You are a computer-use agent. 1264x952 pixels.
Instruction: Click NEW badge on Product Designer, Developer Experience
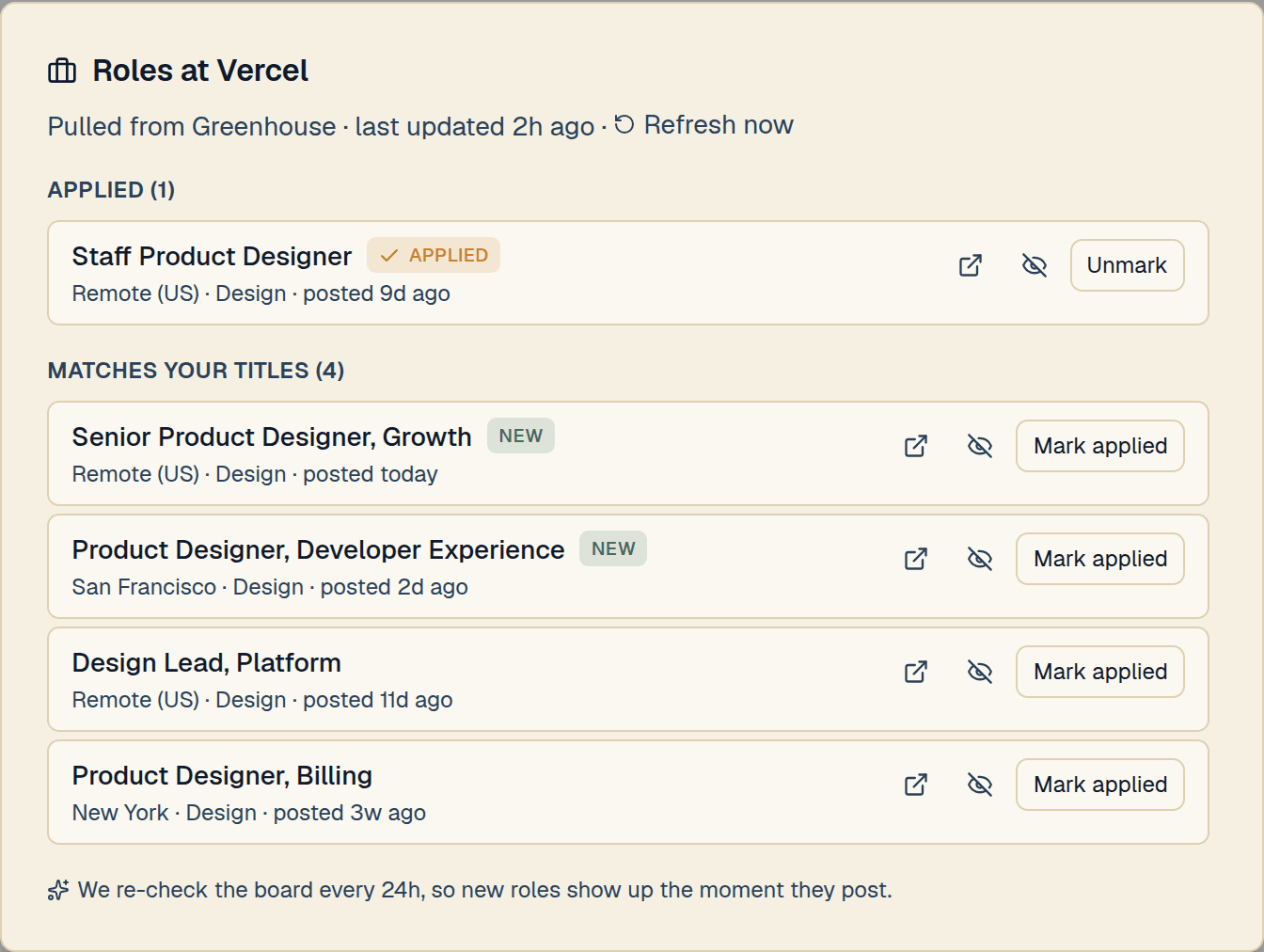[x=613, y=548]
